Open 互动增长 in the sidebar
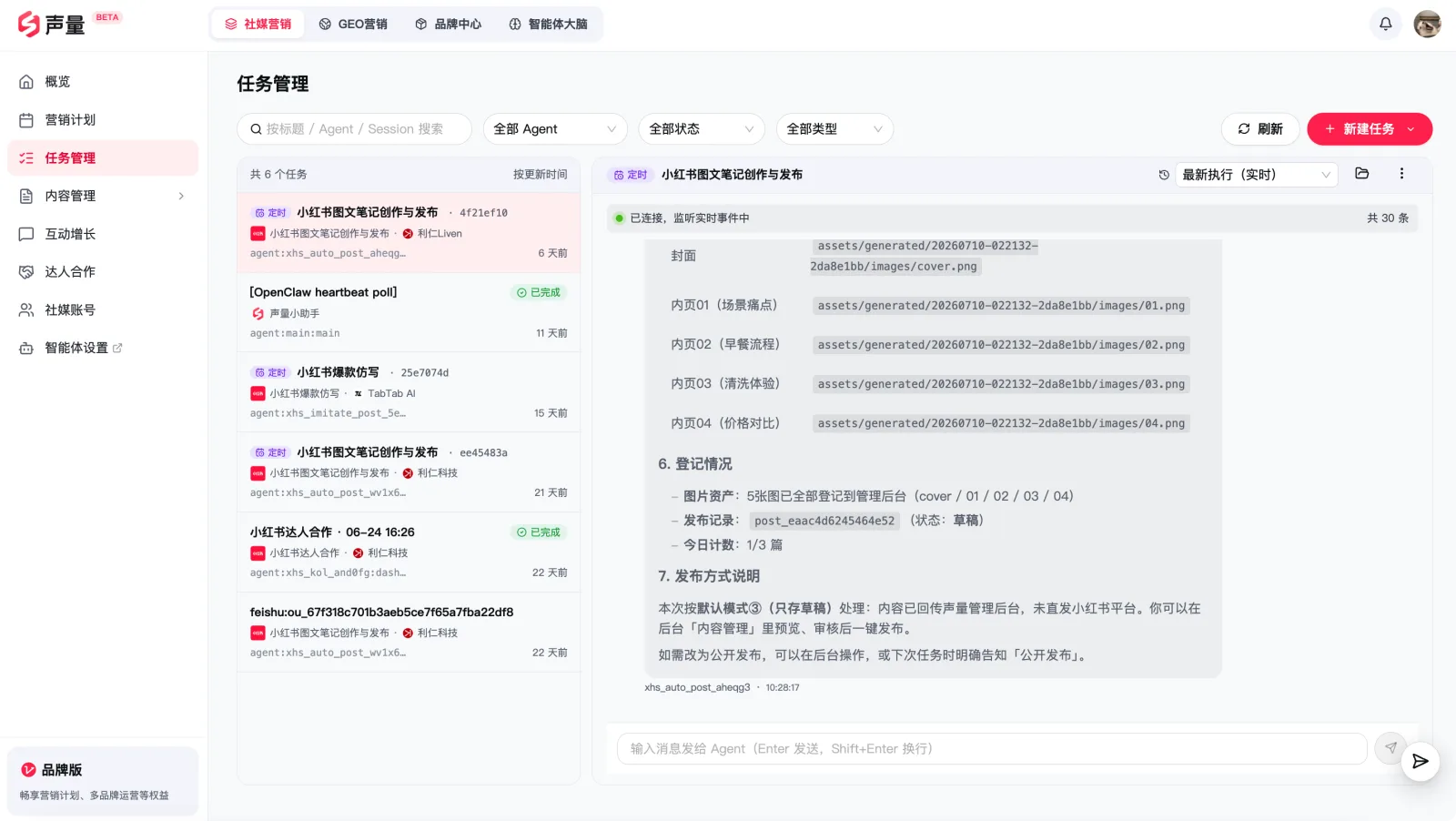 (x=103, y=234)
